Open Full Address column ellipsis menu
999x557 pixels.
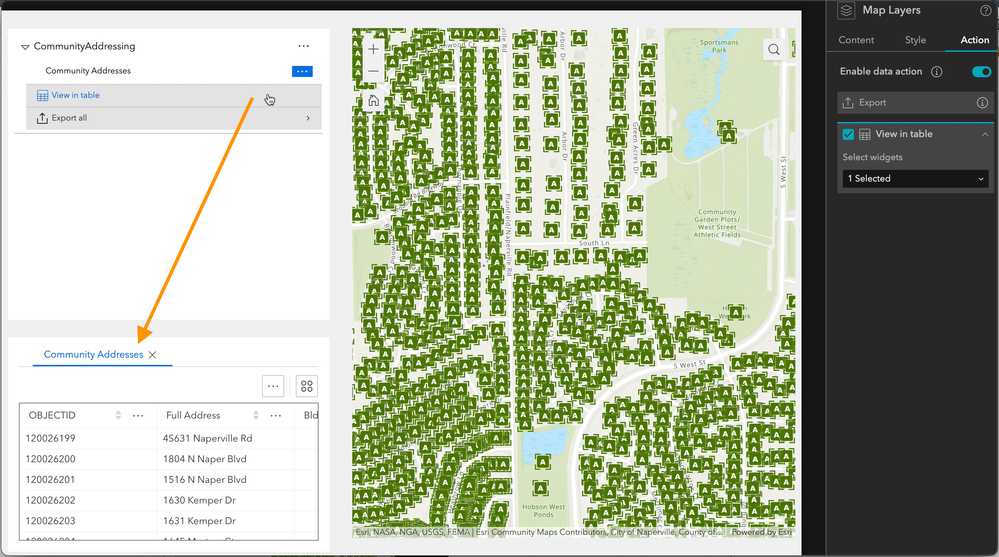click(275, 416)
